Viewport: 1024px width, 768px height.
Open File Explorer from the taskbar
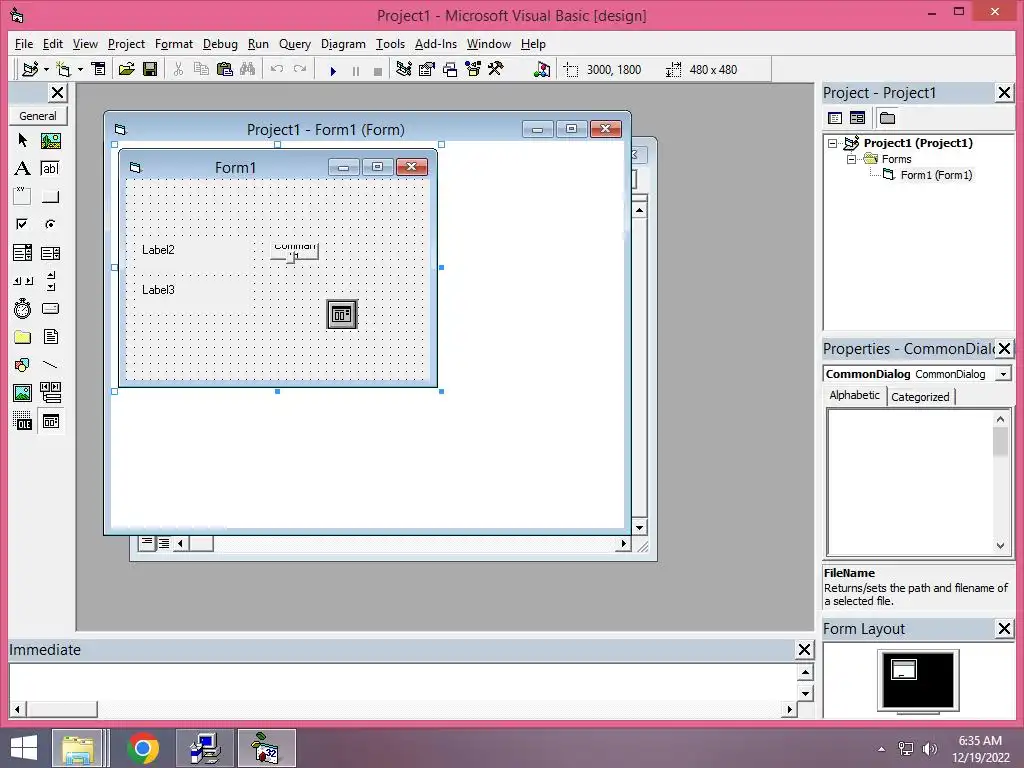(x=78, y=748)
